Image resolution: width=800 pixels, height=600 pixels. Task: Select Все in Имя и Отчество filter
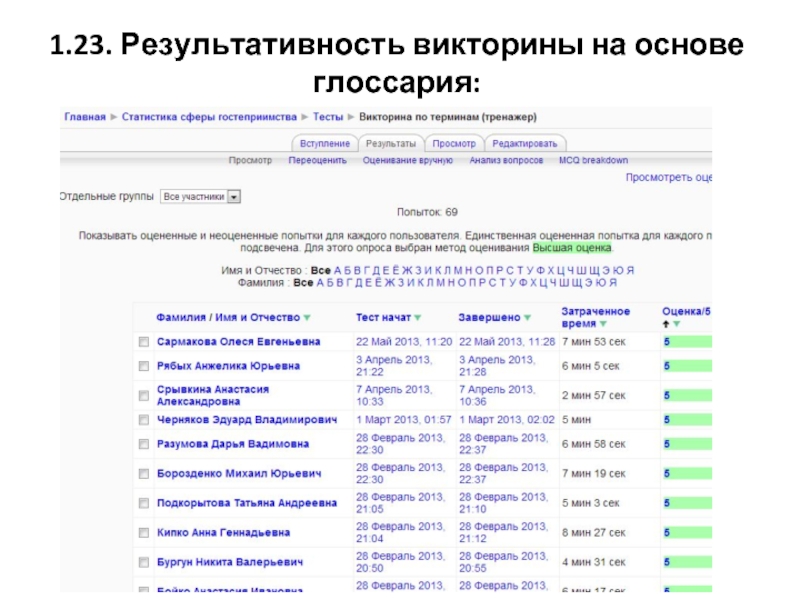tap(320, 270)
